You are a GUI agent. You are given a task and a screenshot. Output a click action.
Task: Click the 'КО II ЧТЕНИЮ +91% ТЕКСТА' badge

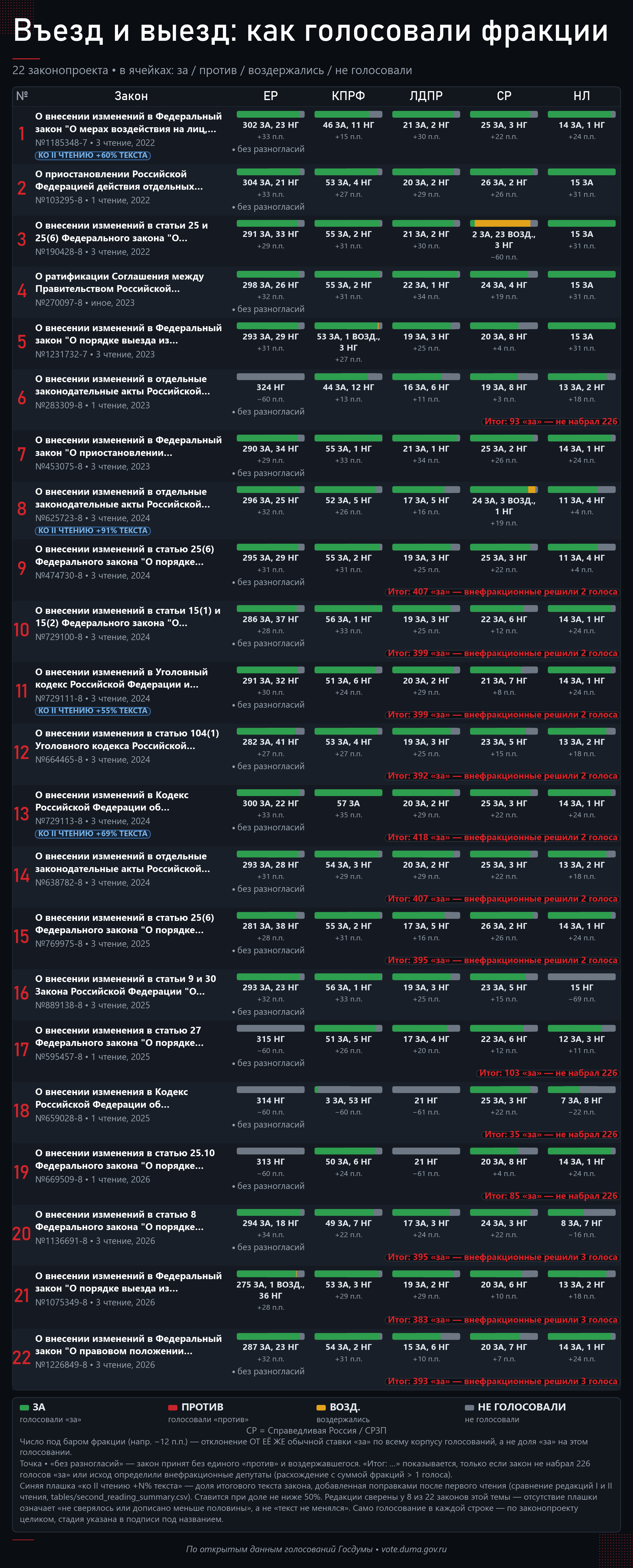pyautogui.click(x=93, y=531)
